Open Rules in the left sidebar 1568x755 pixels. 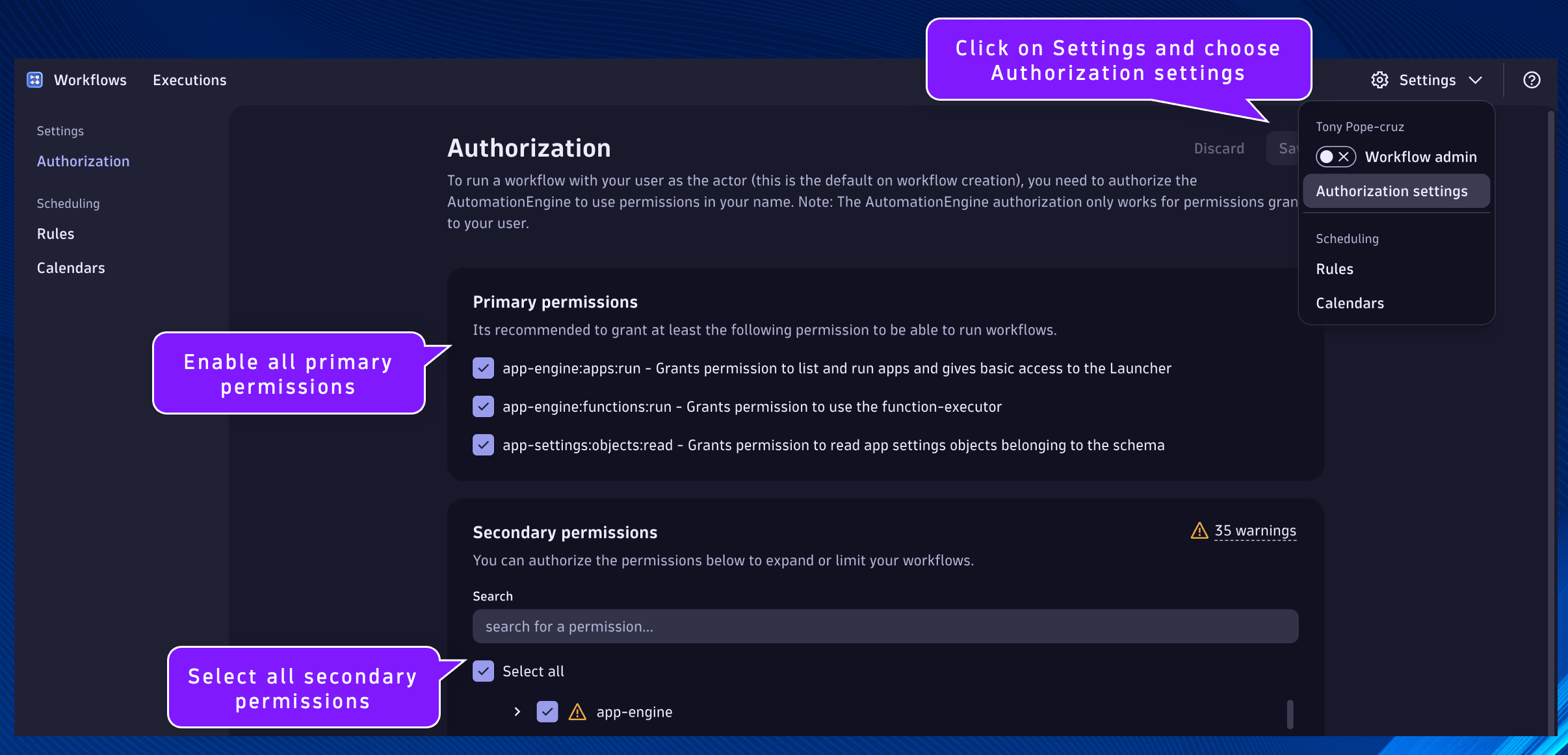pos(55,234)
